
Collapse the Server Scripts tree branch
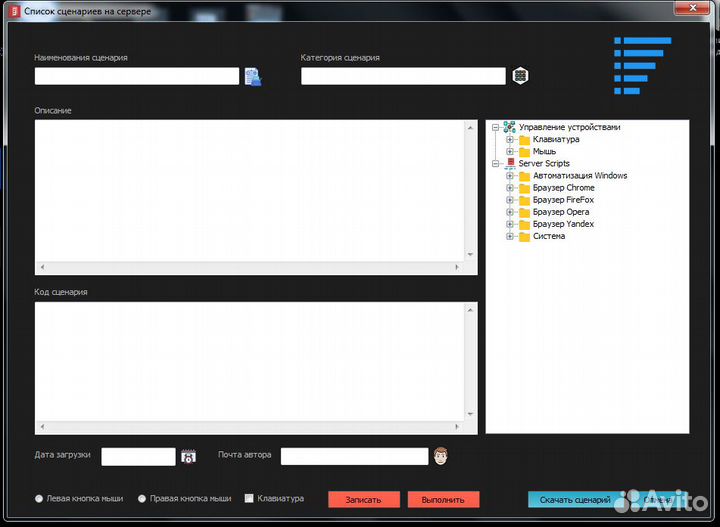tap(495, 164)
